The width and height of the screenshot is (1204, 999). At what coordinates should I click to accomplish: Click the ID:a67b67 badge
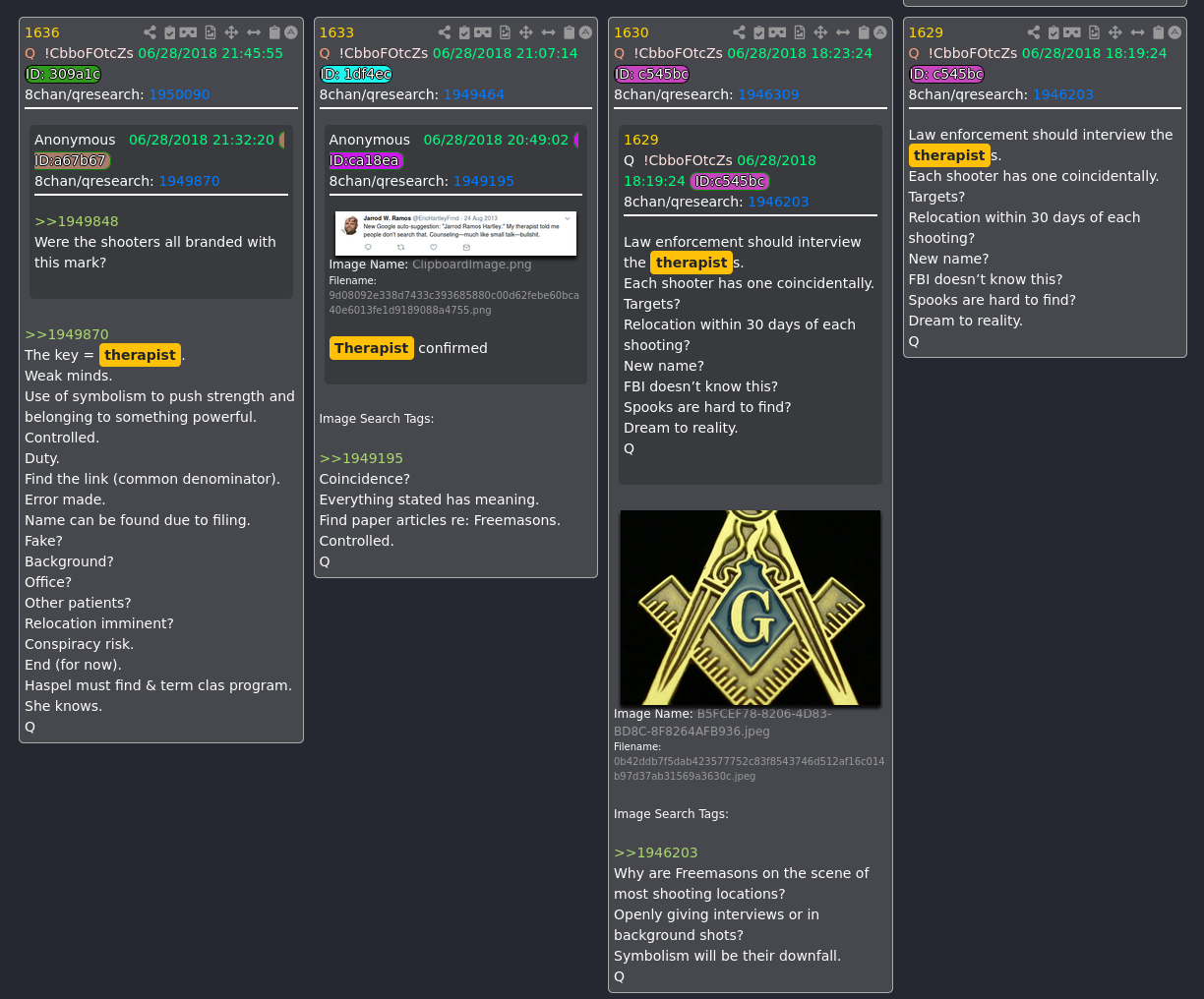pos(72,160)
